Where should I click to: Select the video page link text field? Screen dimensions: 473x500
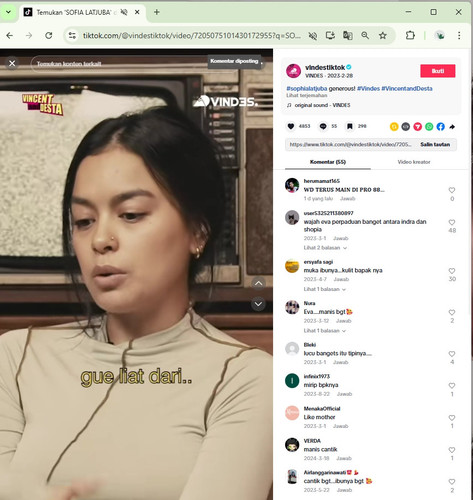click(x=350, y=145)
